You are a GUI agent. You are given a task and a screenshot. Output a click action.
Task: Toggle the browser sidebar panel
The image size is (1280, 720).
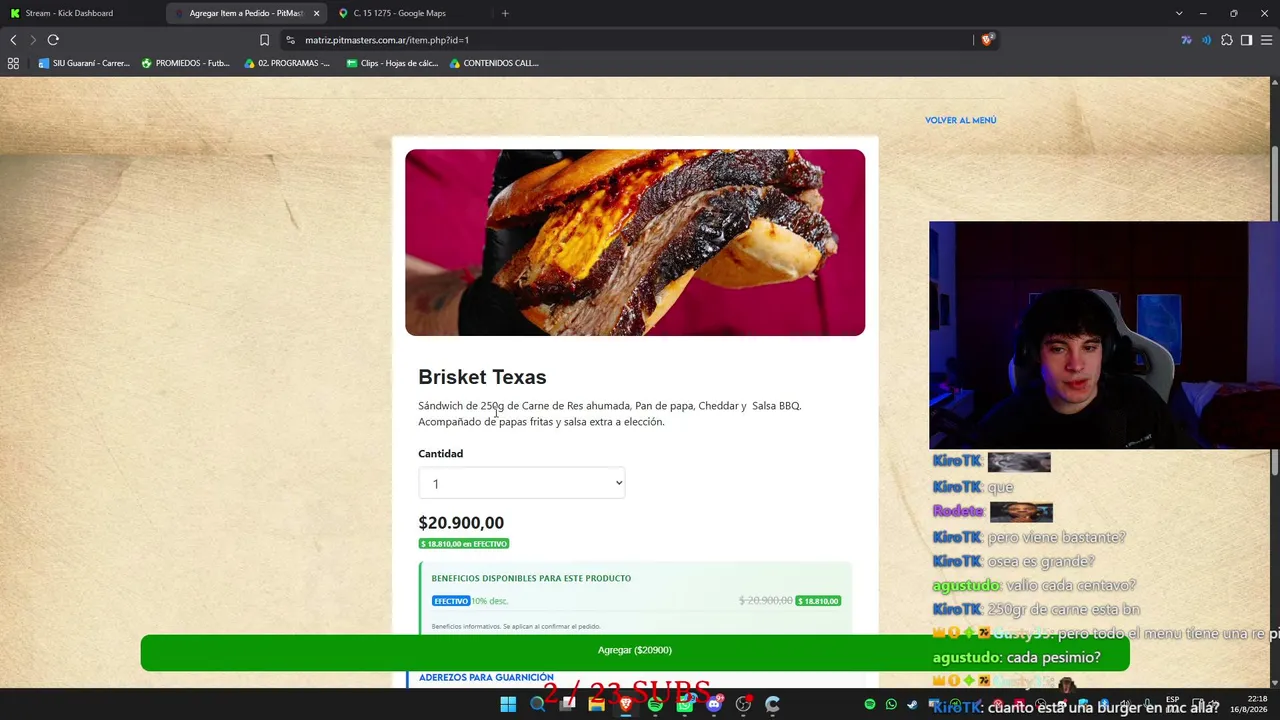coord(1246,40)
